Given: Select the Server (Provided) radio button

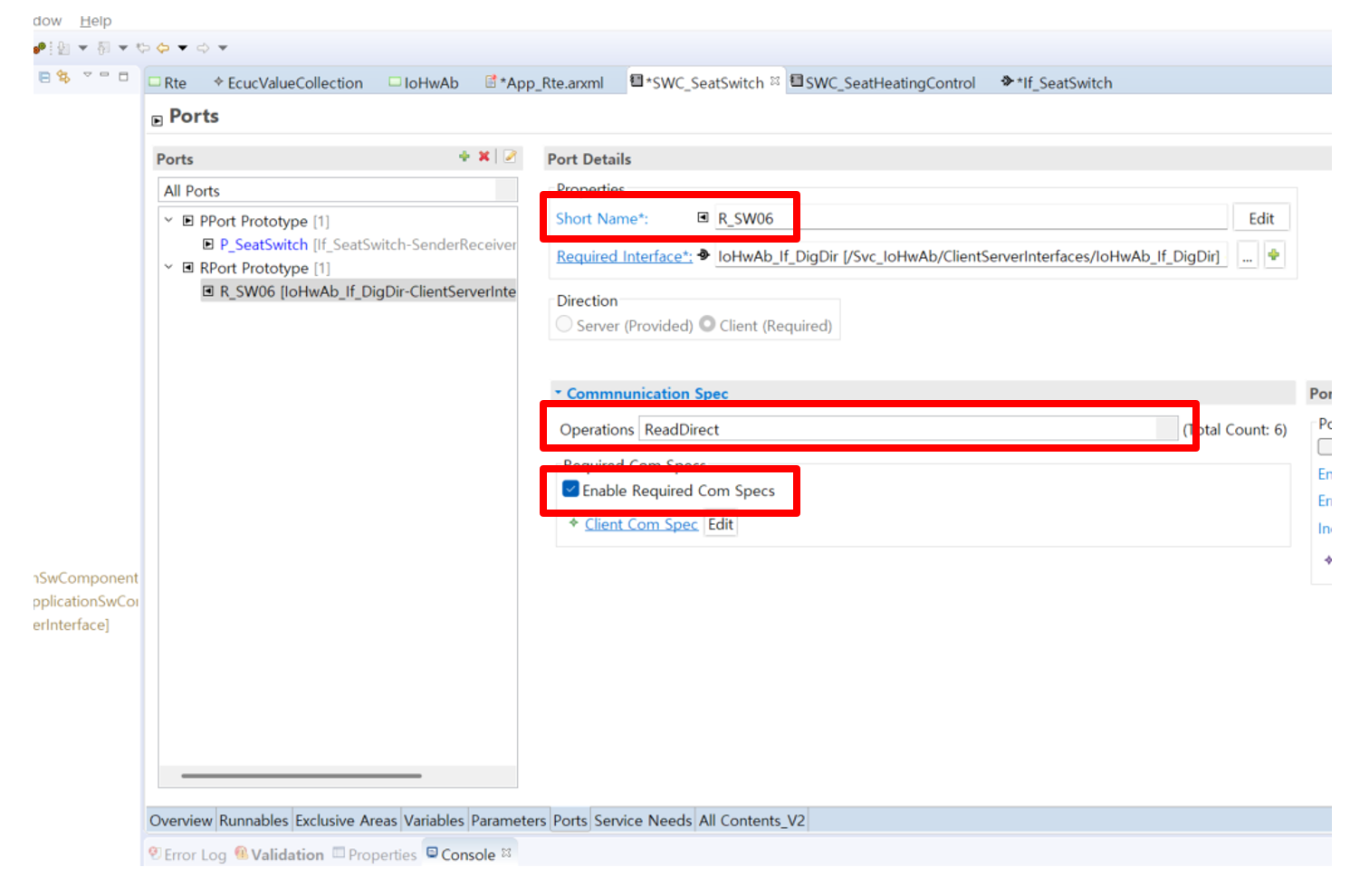Looking at the screenshot, I should pyautogui.click(x=564, y=325).
